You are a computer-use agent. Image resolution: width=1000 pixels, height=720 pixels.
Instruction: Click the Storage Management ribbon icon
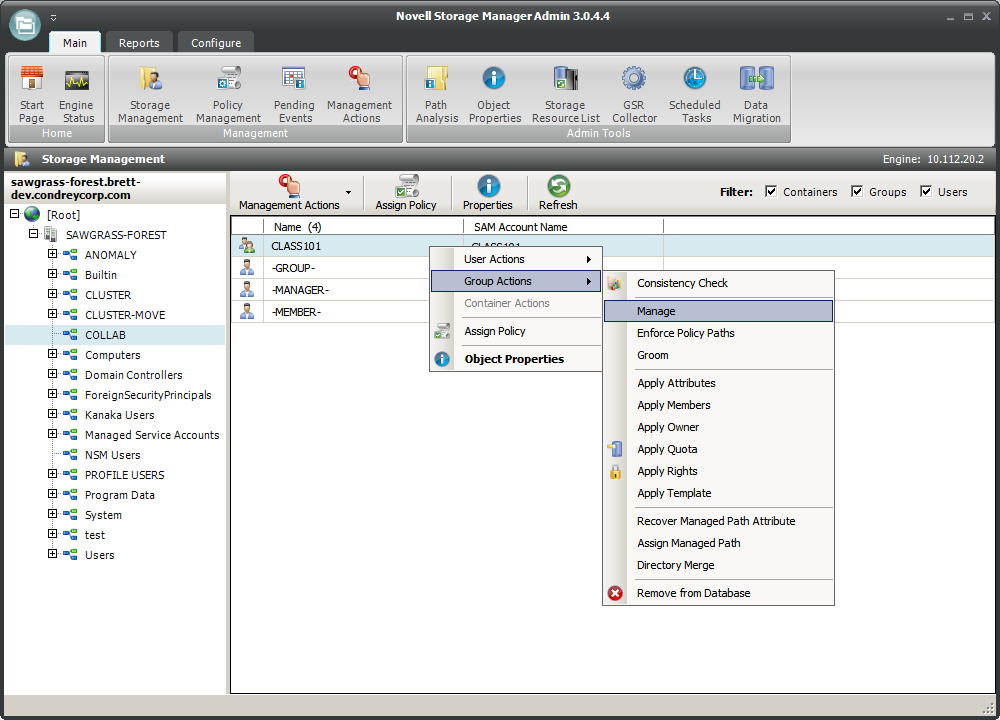tap(150, 95)
